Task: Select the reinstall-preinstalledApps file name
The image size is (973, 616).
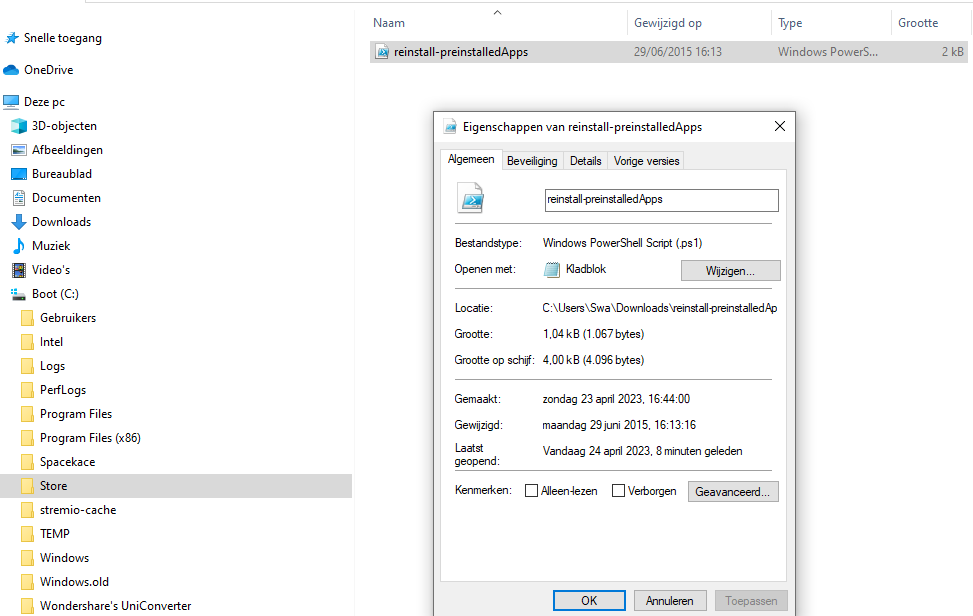Action: click(461, 52)
